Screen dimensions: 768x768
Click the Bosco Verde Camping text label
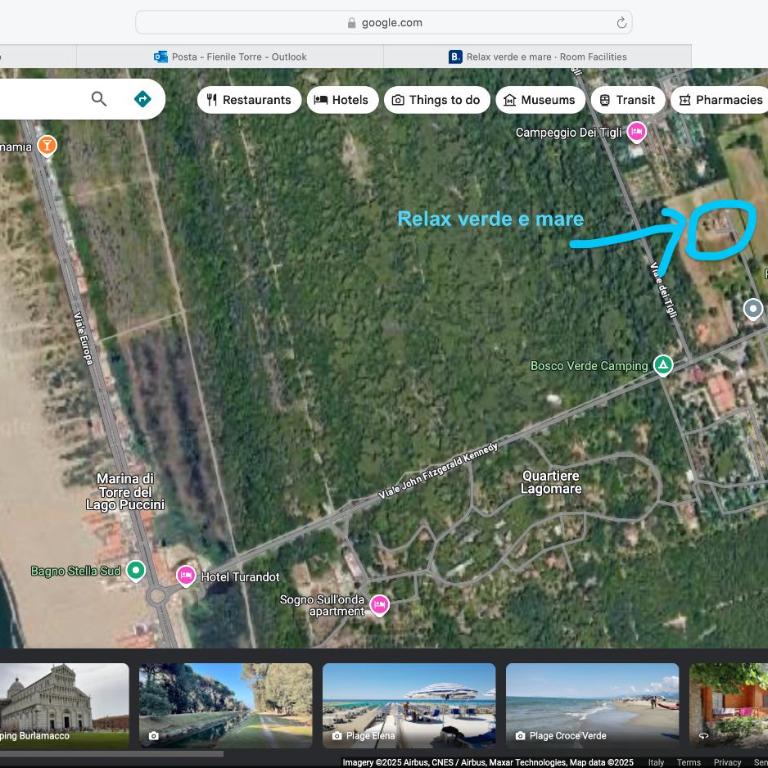589,366
